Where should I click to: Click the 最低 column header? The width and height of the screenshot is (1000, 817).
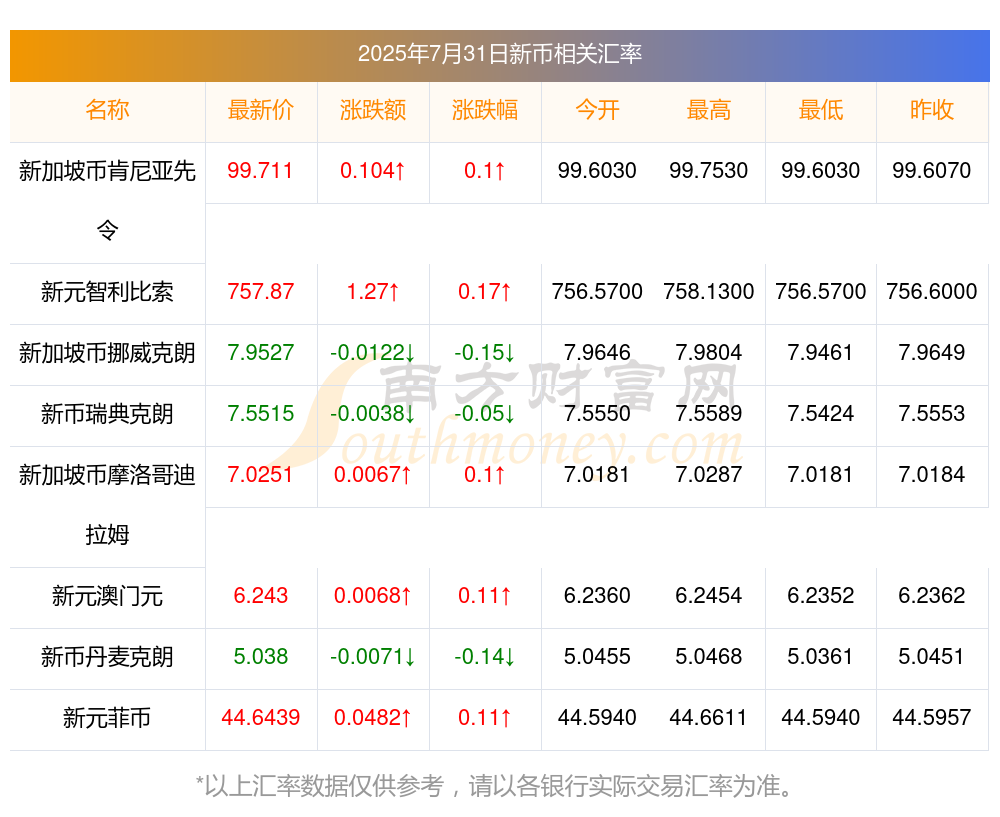[x=821, y=110]
